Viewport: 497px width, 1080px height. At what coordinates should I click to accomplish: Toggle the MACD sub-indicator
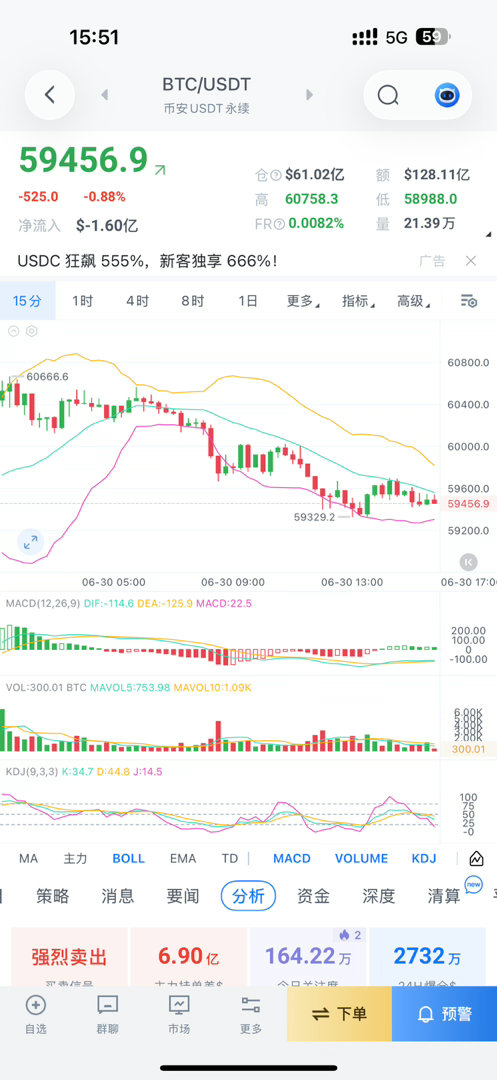292,858
